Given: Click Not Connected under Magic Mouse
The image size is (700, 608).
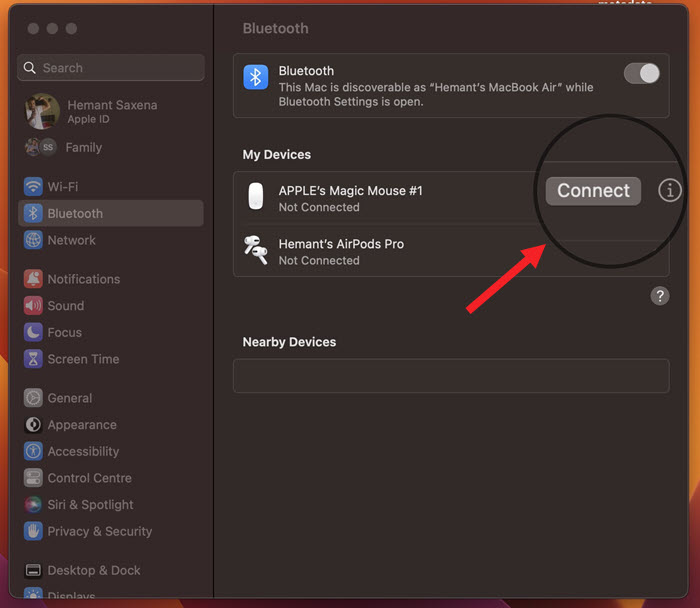Looking at the screenshot, I should [319, 207].
